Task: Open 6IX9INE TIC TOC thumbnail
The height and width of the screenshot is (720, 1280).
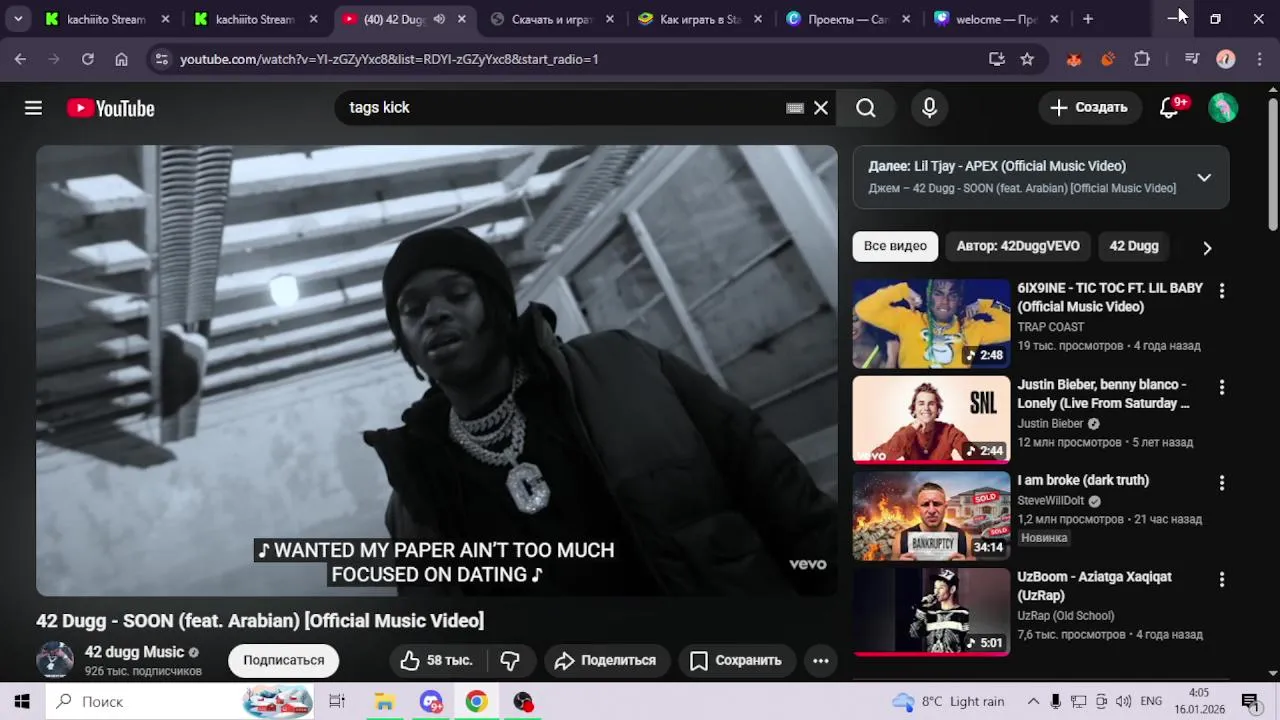Action: [931, 324]
